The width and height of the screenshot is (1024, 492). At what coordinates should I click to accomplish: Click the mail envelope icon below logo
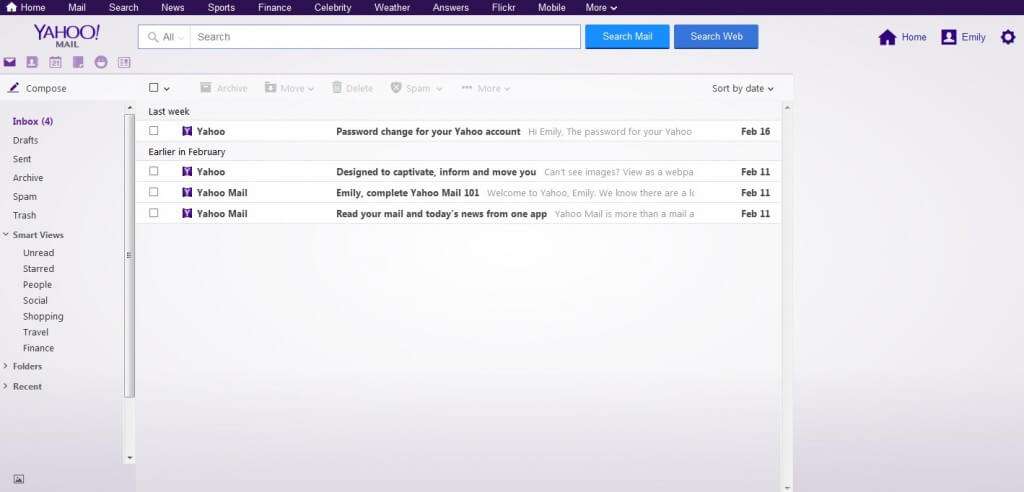pos(10,62)
